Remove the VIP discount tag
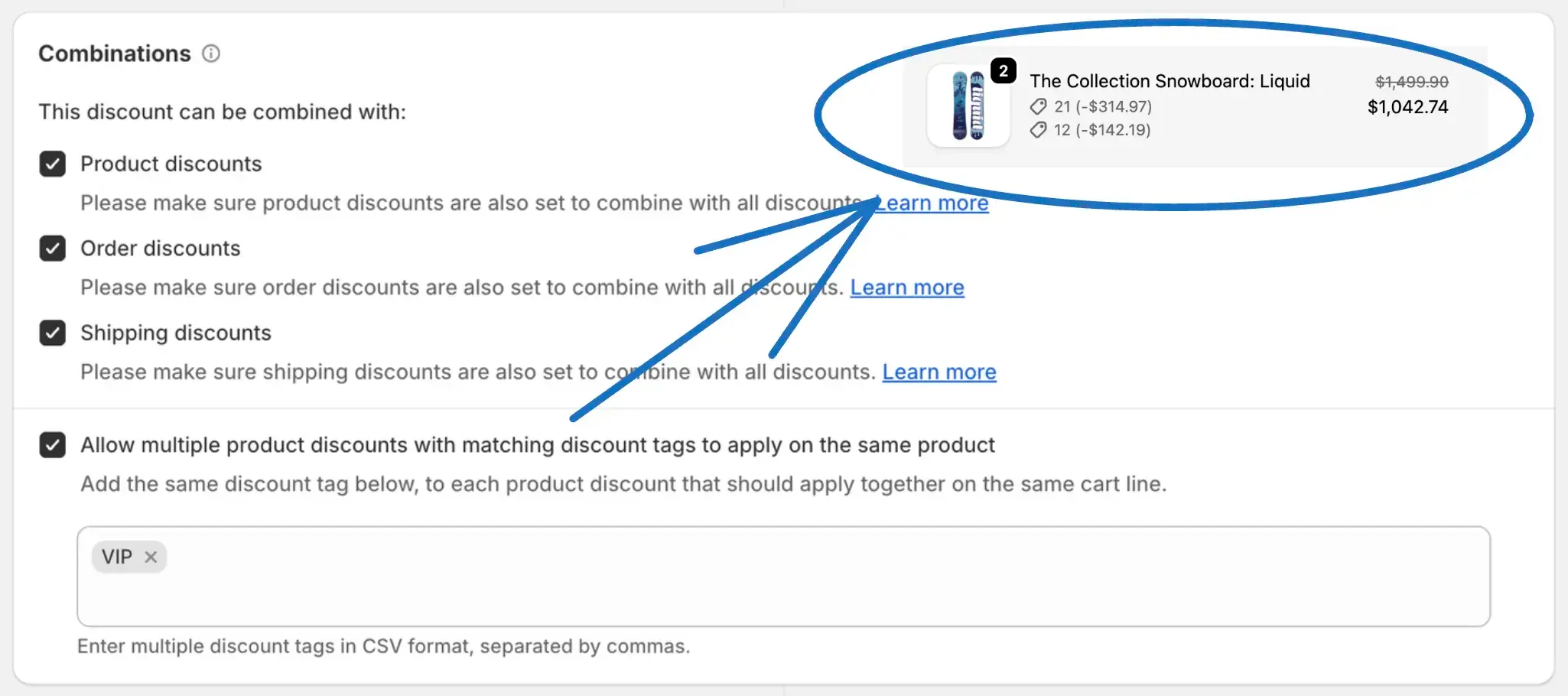1568x696 pixels. tap(151, 557)
